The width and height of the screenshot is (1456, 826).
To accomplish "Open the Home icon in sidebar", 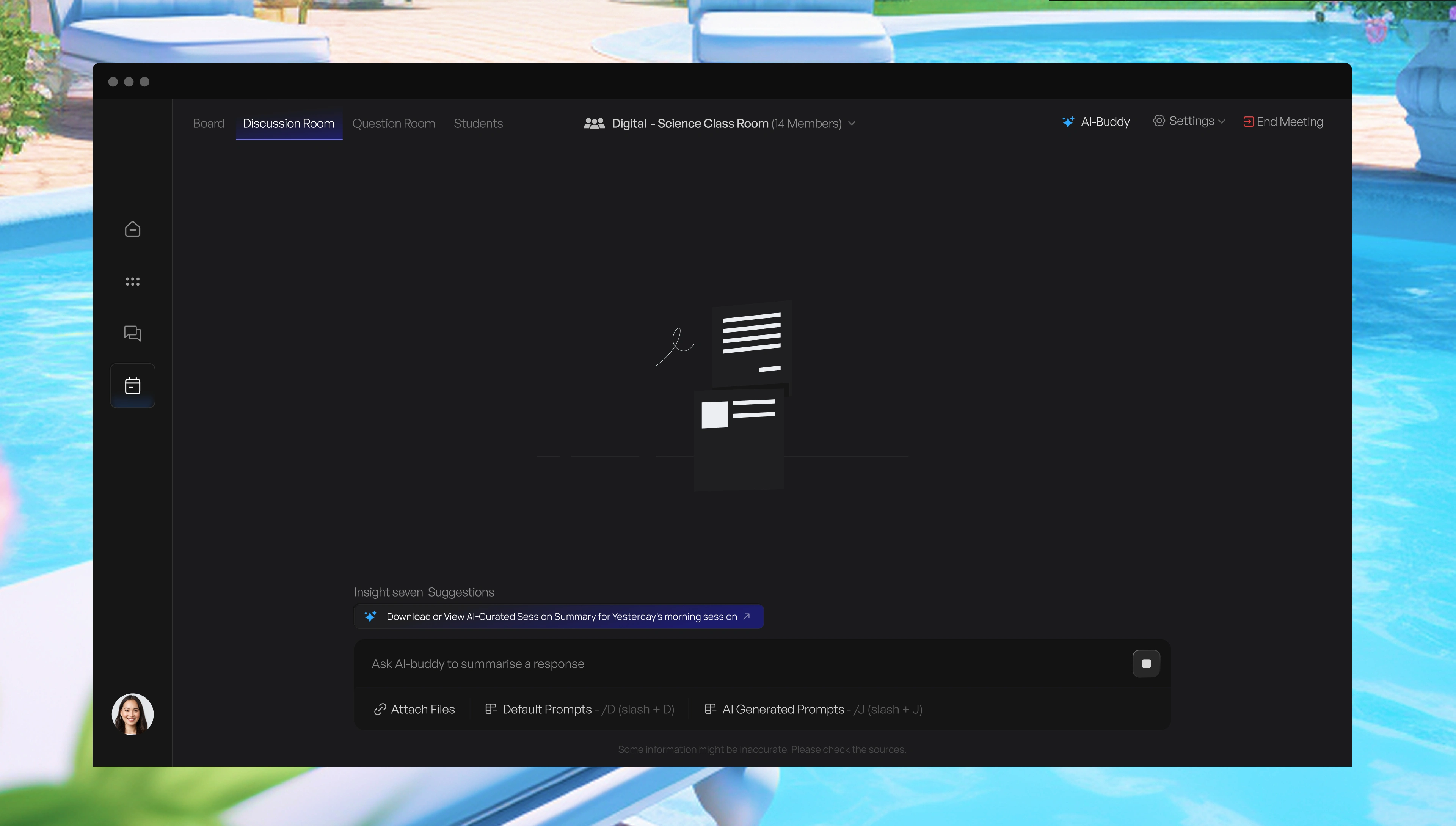I will [133, 229].
